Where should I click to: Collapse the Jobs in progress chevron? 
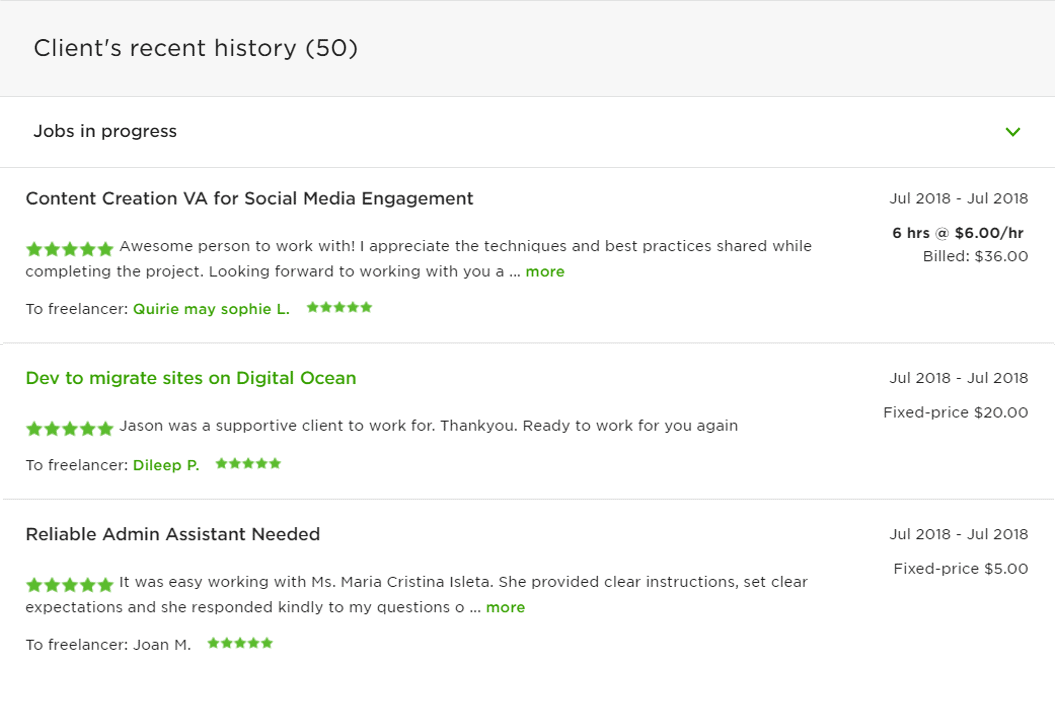click(1013, 132)
